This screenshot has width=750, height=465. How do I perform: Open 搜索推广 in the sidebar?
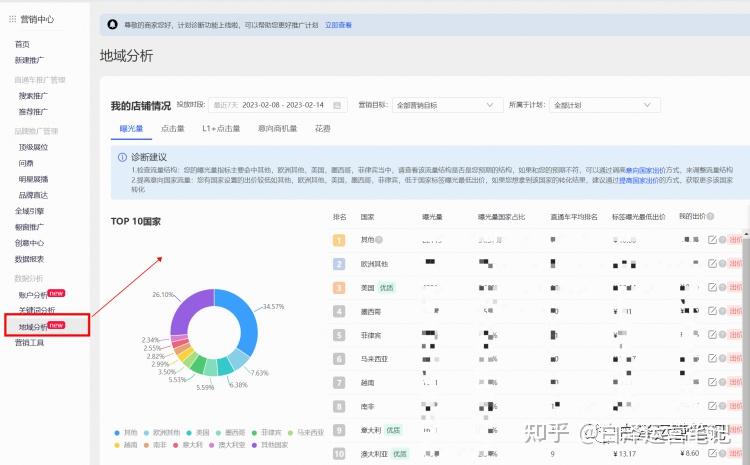[x=33, y=96]
